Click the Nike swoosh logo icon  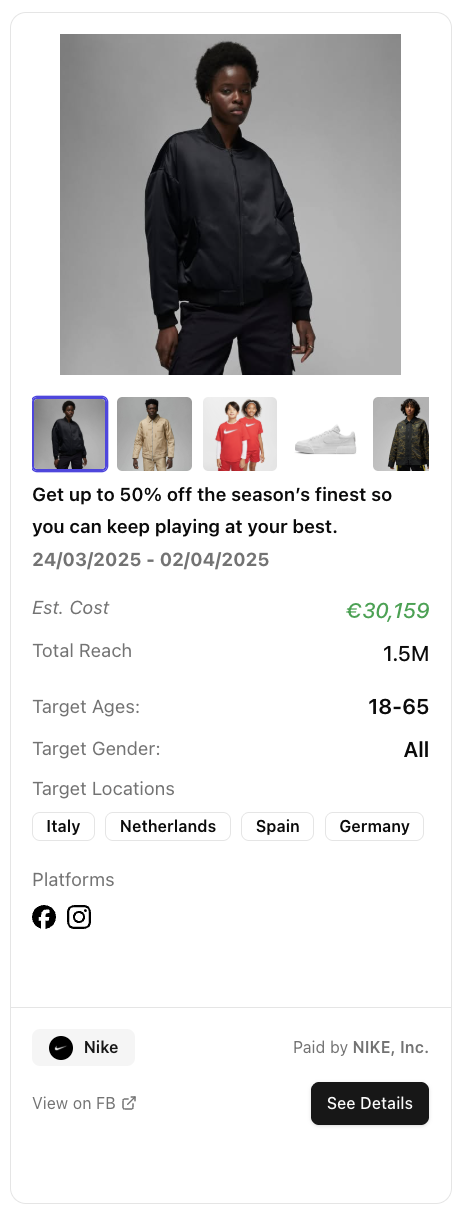(x=61, y=1048)
